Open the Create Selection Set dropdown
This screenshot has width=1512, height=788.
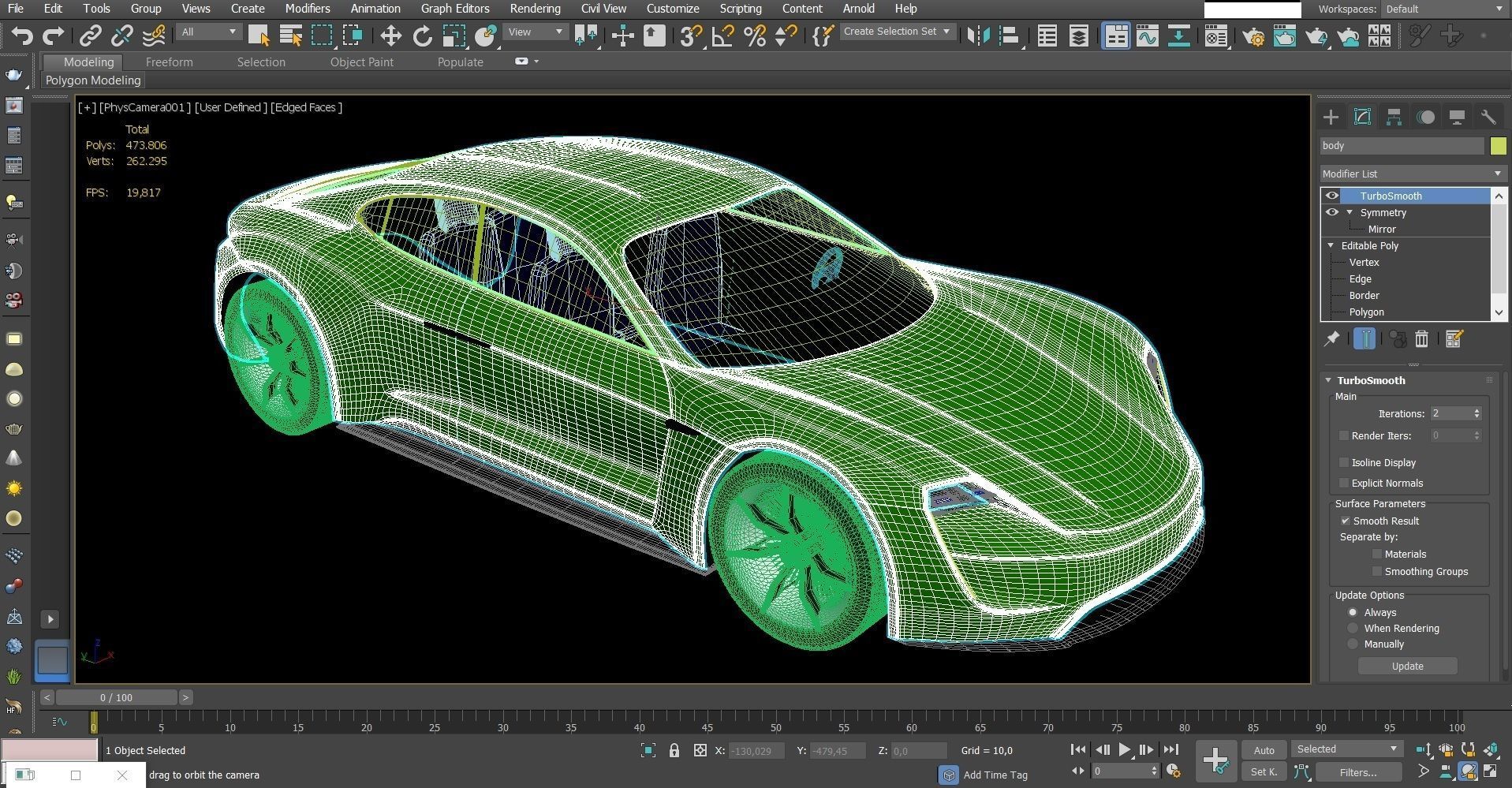coord(897,32)
